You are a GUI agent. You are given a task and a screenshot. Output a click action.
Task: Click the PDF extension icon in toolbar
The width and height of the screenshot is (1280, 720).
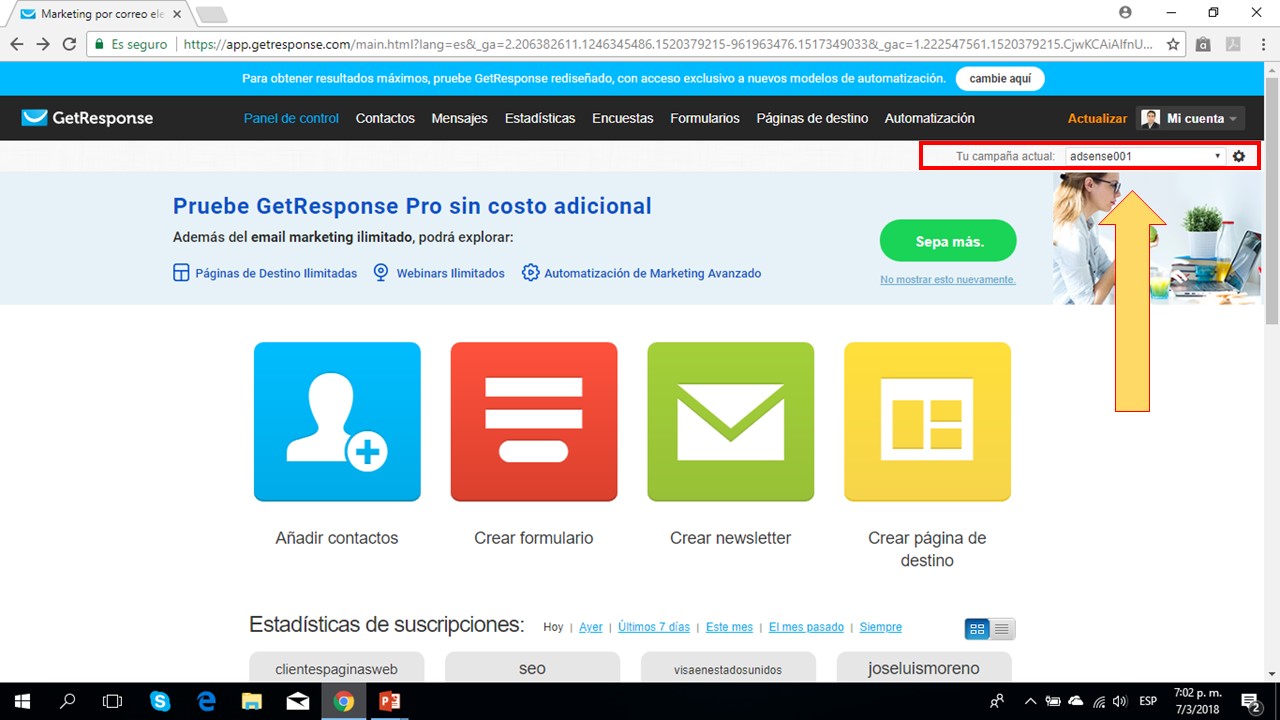click(x=1233, y=44)
